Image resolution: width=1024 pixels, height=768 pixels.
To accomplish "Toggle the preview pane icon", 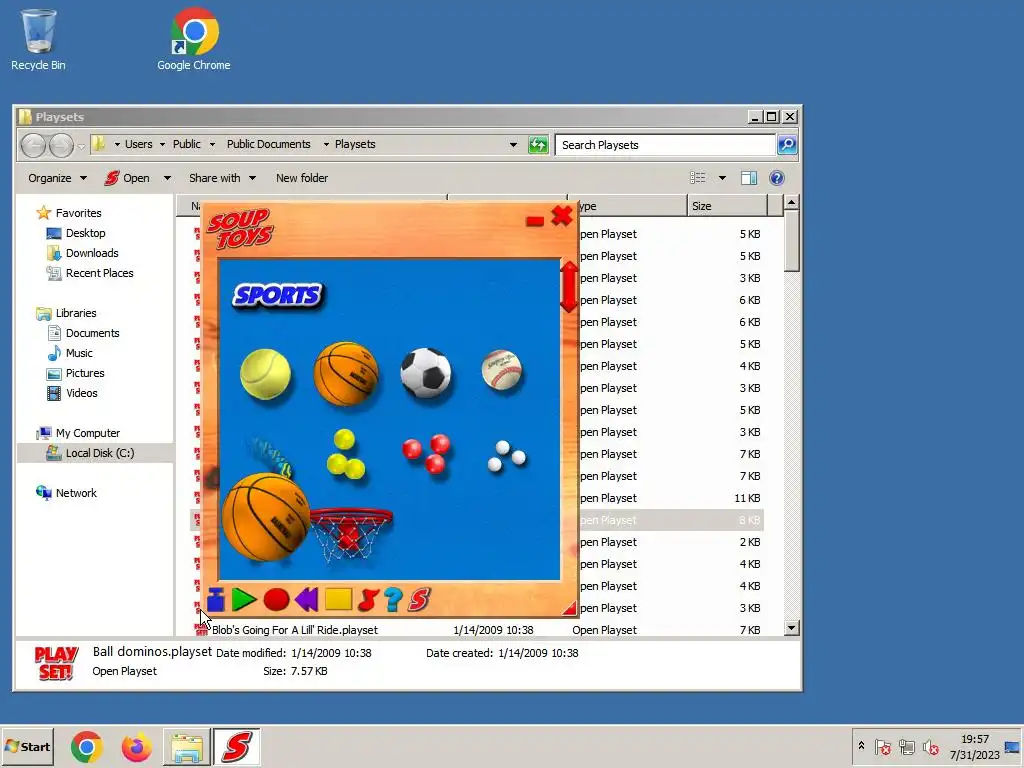I will click(749, 178).
